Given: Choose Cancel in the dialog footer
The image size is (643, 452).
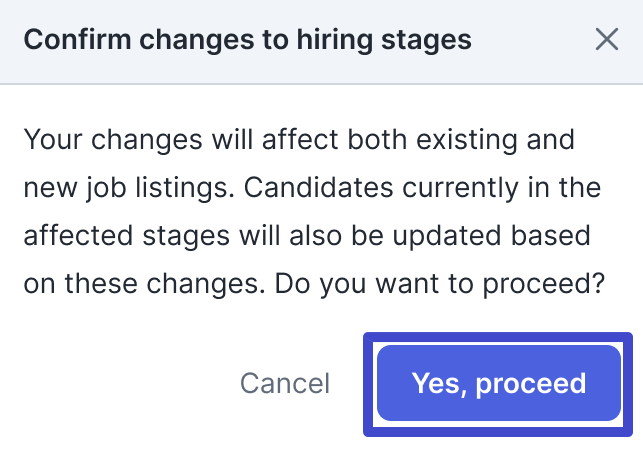Looking at the screenshot, I should (285, 383).
